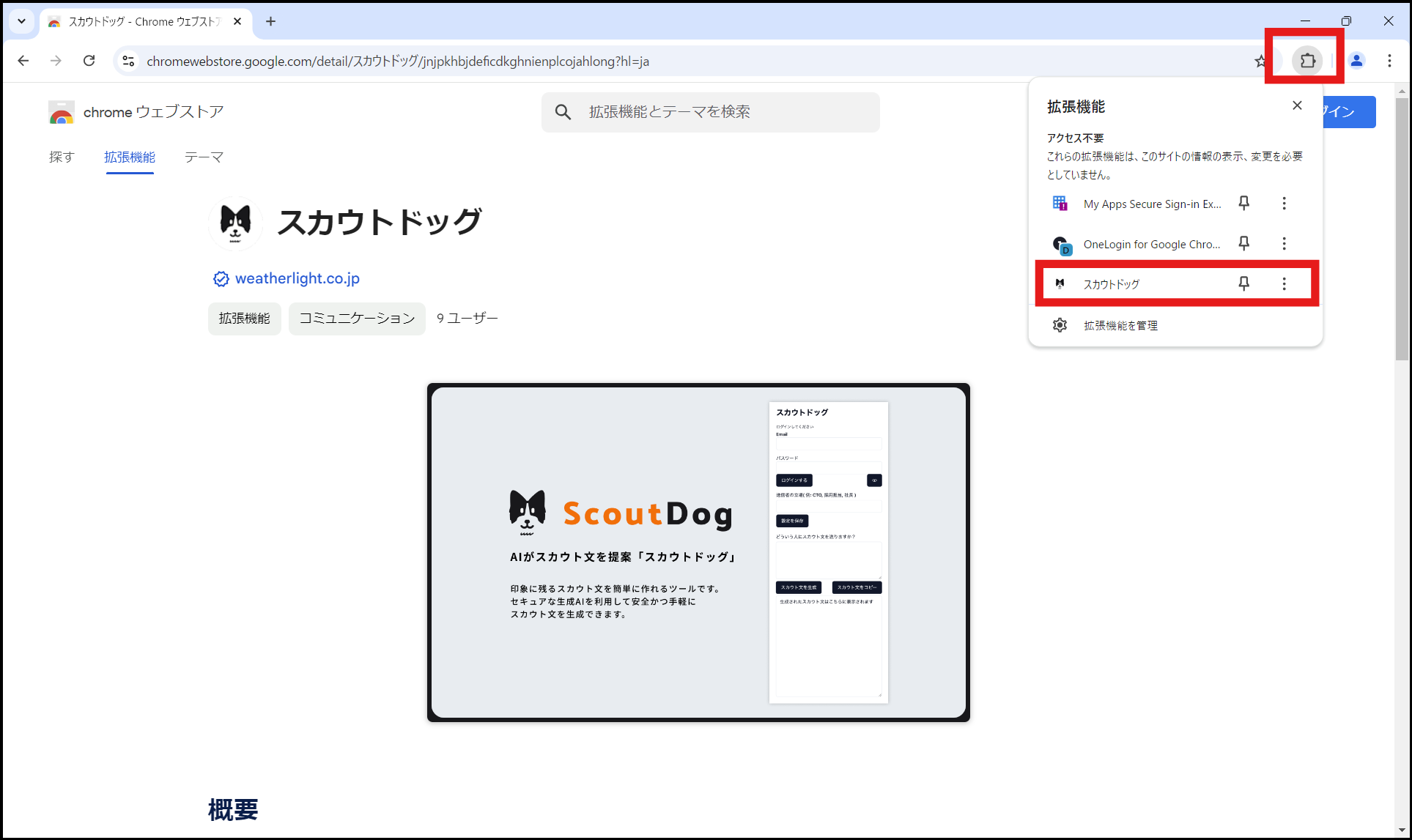Click the スカウトドッグ page title
1412x840 pixels.
tap(380, 223)
